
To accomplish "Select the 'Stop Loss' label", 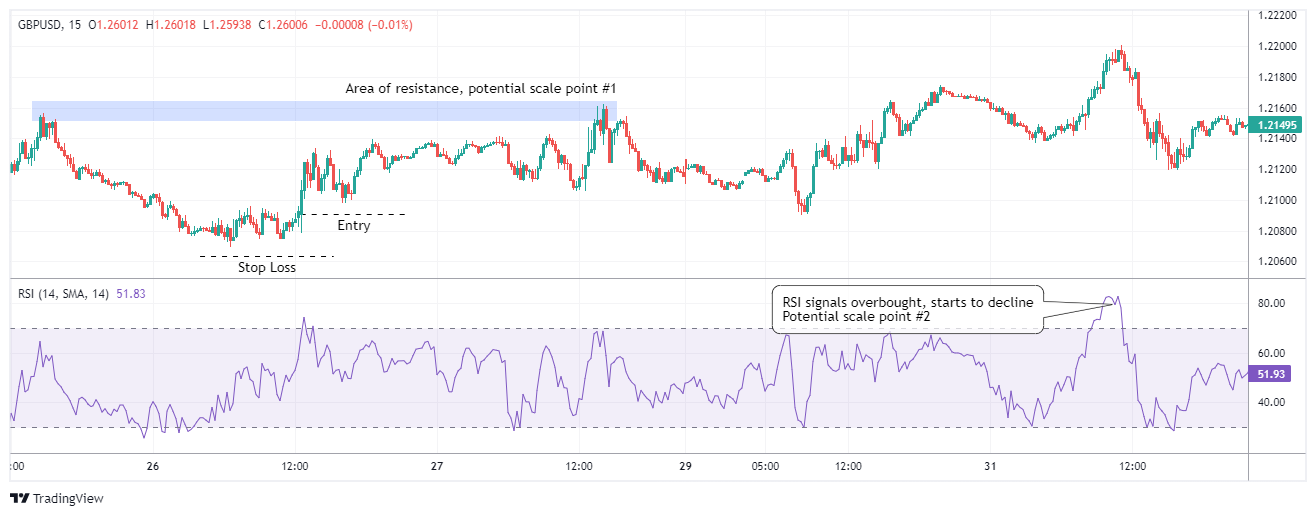I will (266, 267).
